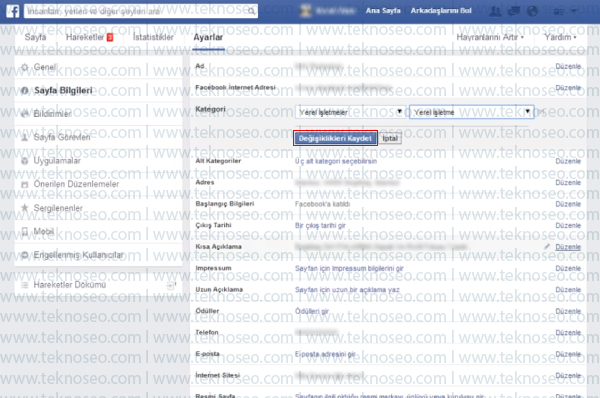Click Düzenle for Kısa Açıklama
This screenshot has height=398, width=600.
tap(568, 247)
